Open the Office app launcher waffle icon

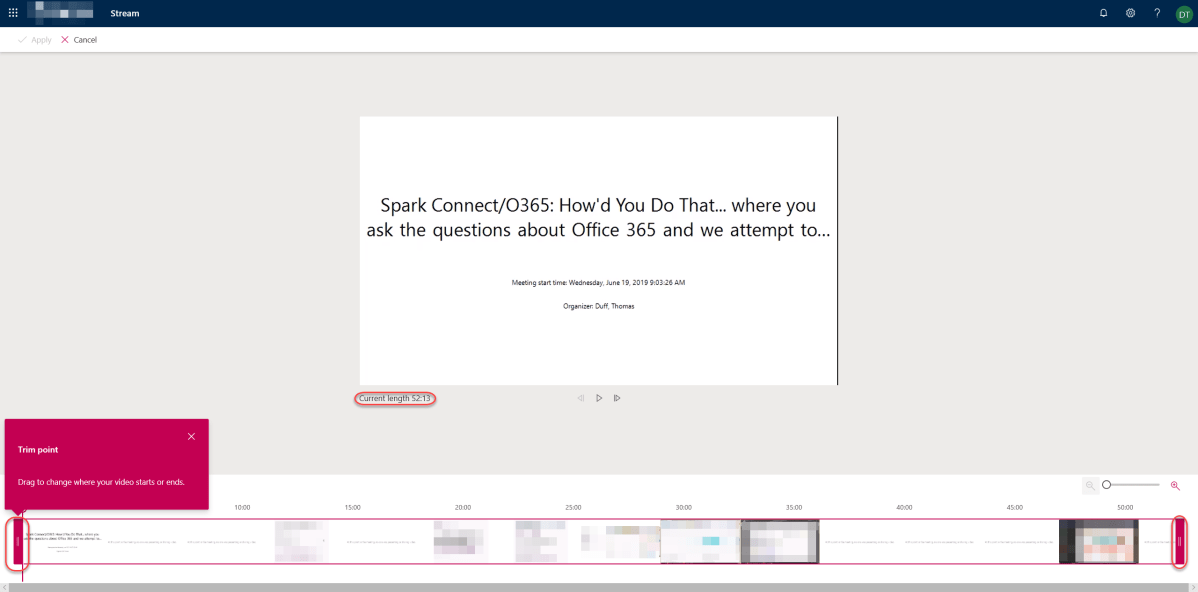[x=11, y=12]
